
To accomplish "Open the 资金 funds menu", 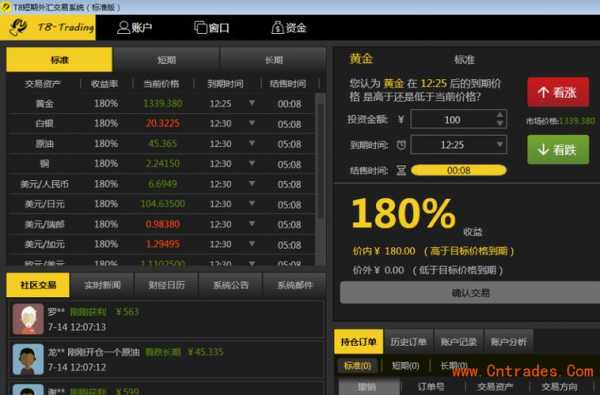I will (x=289, y=28).
